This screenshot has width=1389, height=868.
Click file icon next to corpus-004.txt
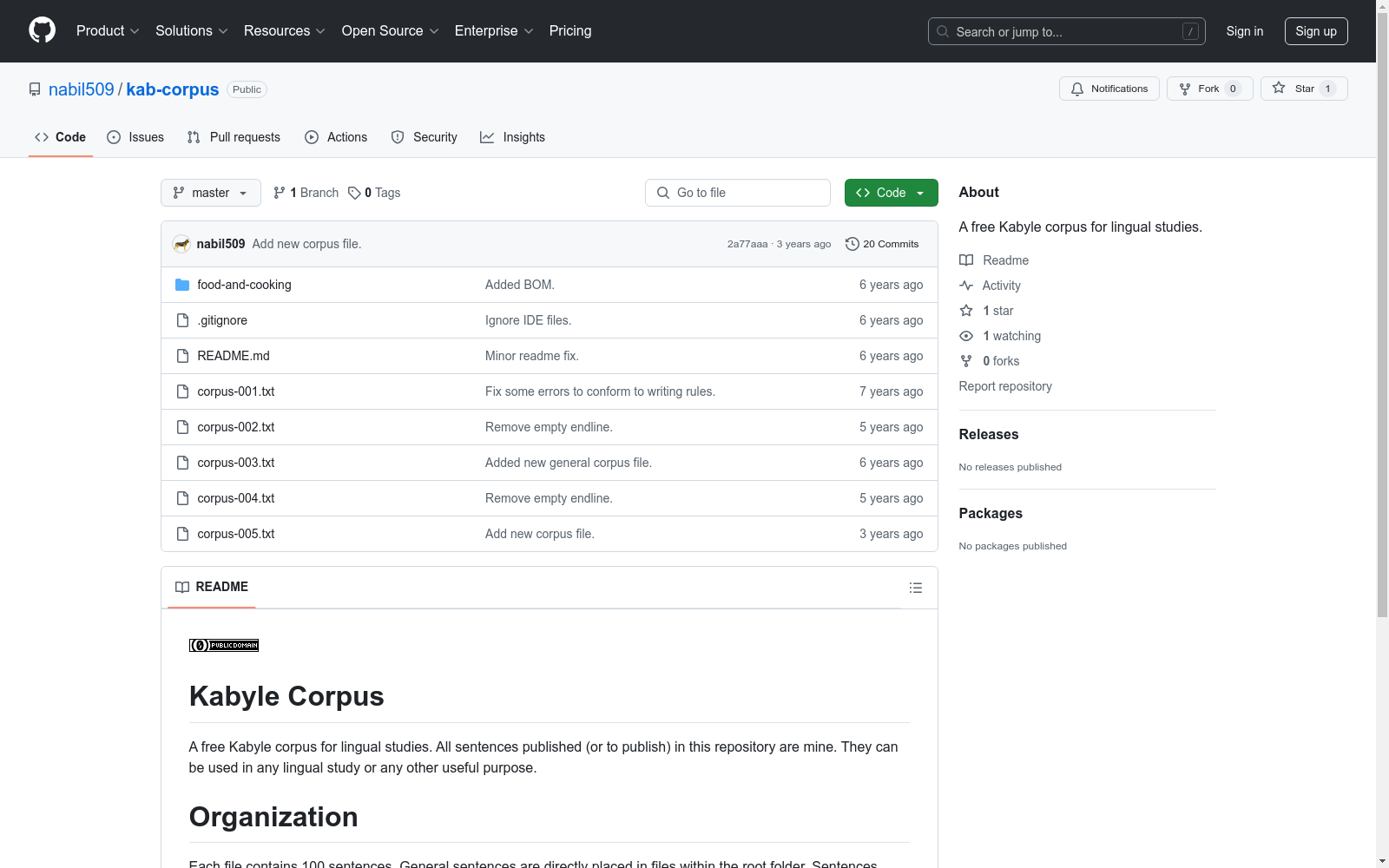click(x=182, y=498)
